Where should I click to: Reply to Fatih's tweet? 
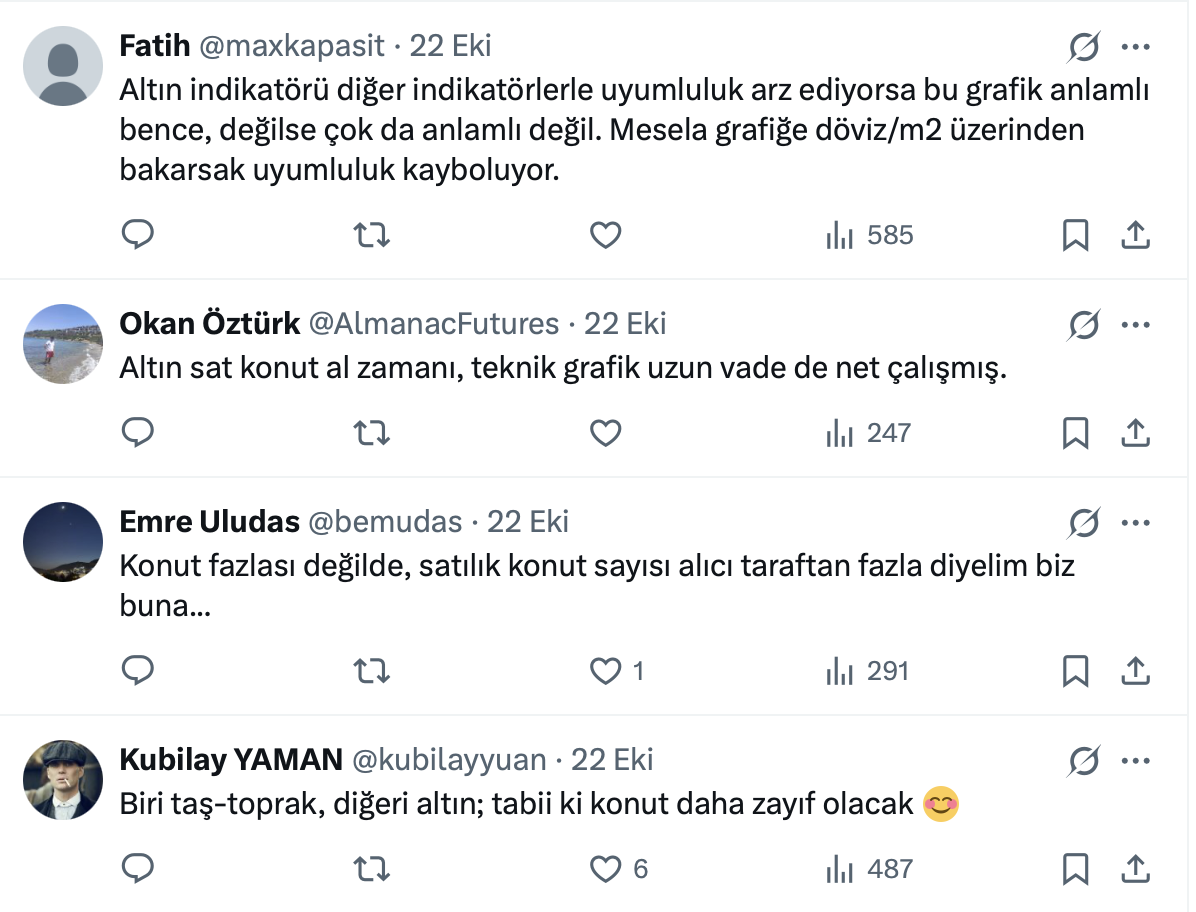137,235
